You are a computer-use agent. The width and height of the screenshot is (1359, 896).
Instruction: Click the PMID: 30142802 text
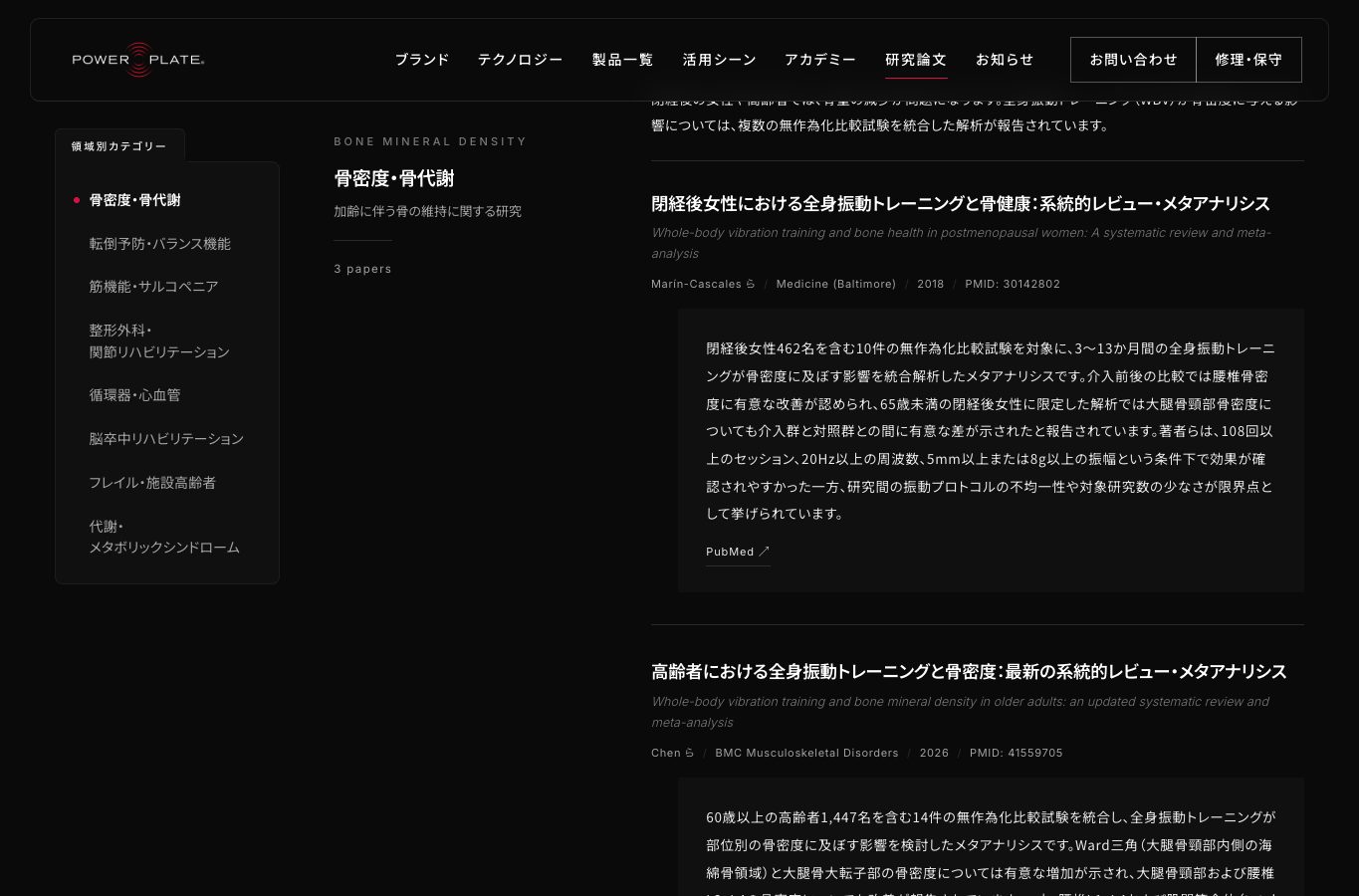pos(1013,284)
